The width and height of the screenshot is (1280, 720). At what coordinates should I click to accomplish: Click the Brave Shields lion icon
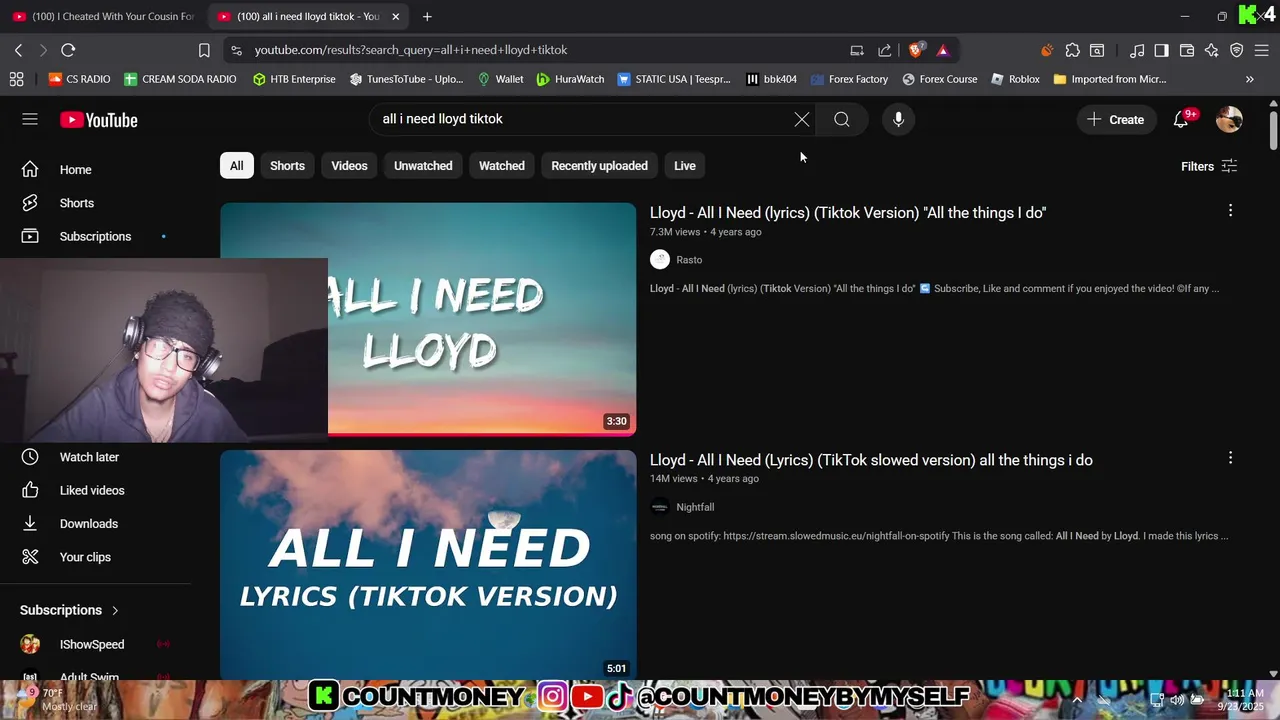(916, 50)
